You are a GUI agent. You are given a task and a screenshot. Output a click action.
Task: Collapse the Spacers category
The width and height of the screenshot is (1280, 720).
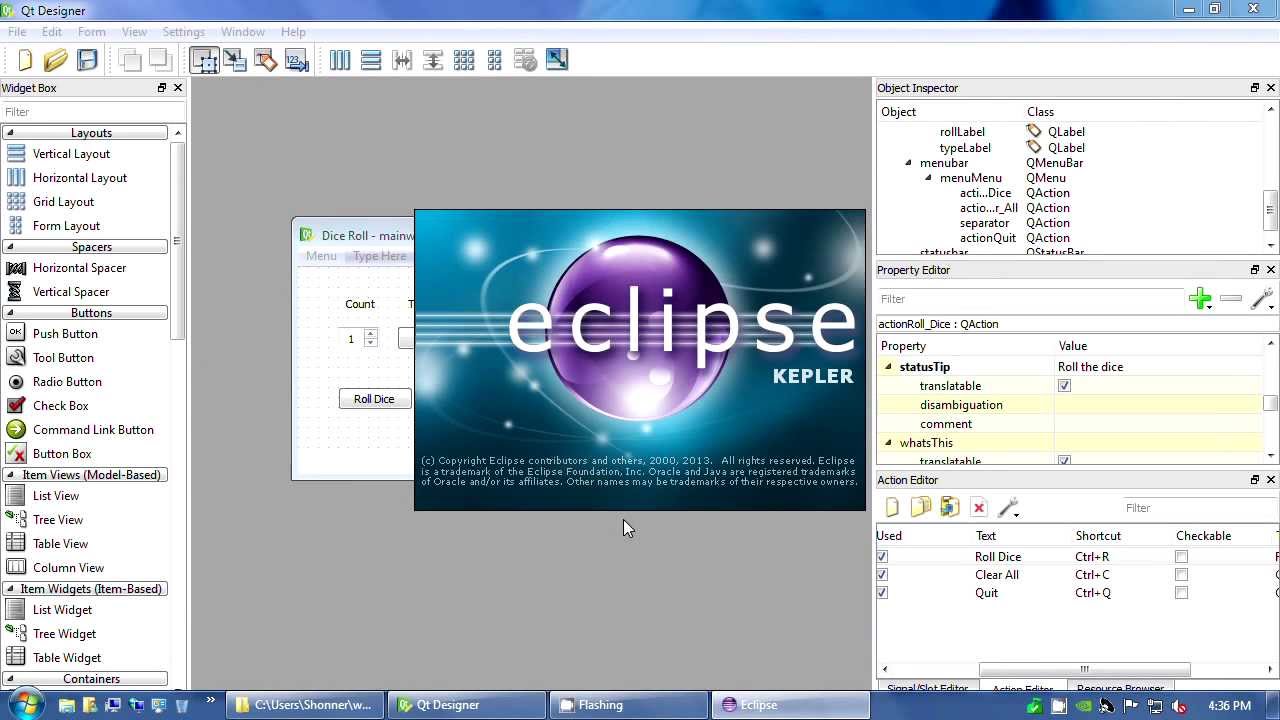10,247
